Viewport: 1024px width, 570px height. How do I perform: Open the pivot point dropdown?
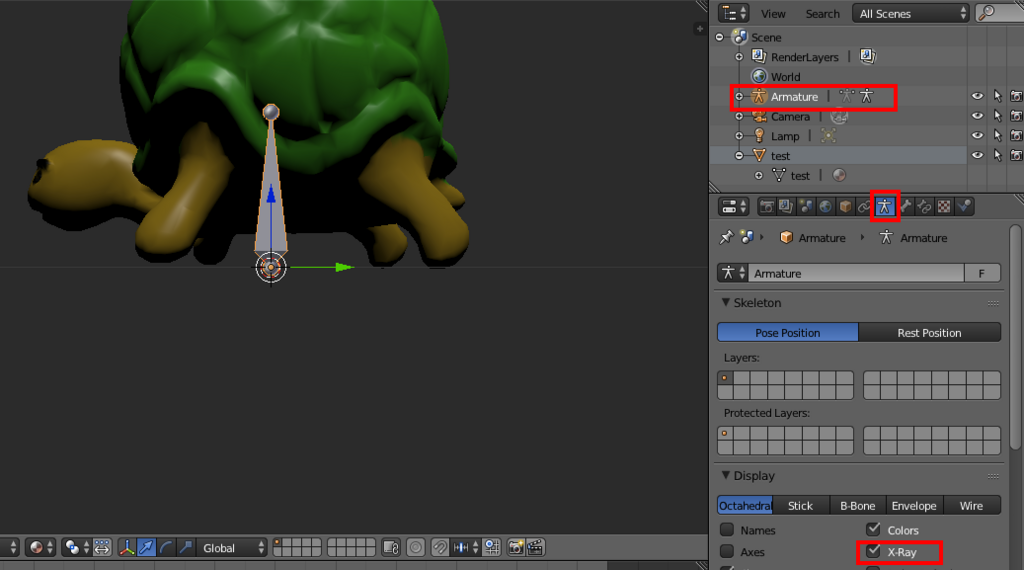tap(76, 547)
